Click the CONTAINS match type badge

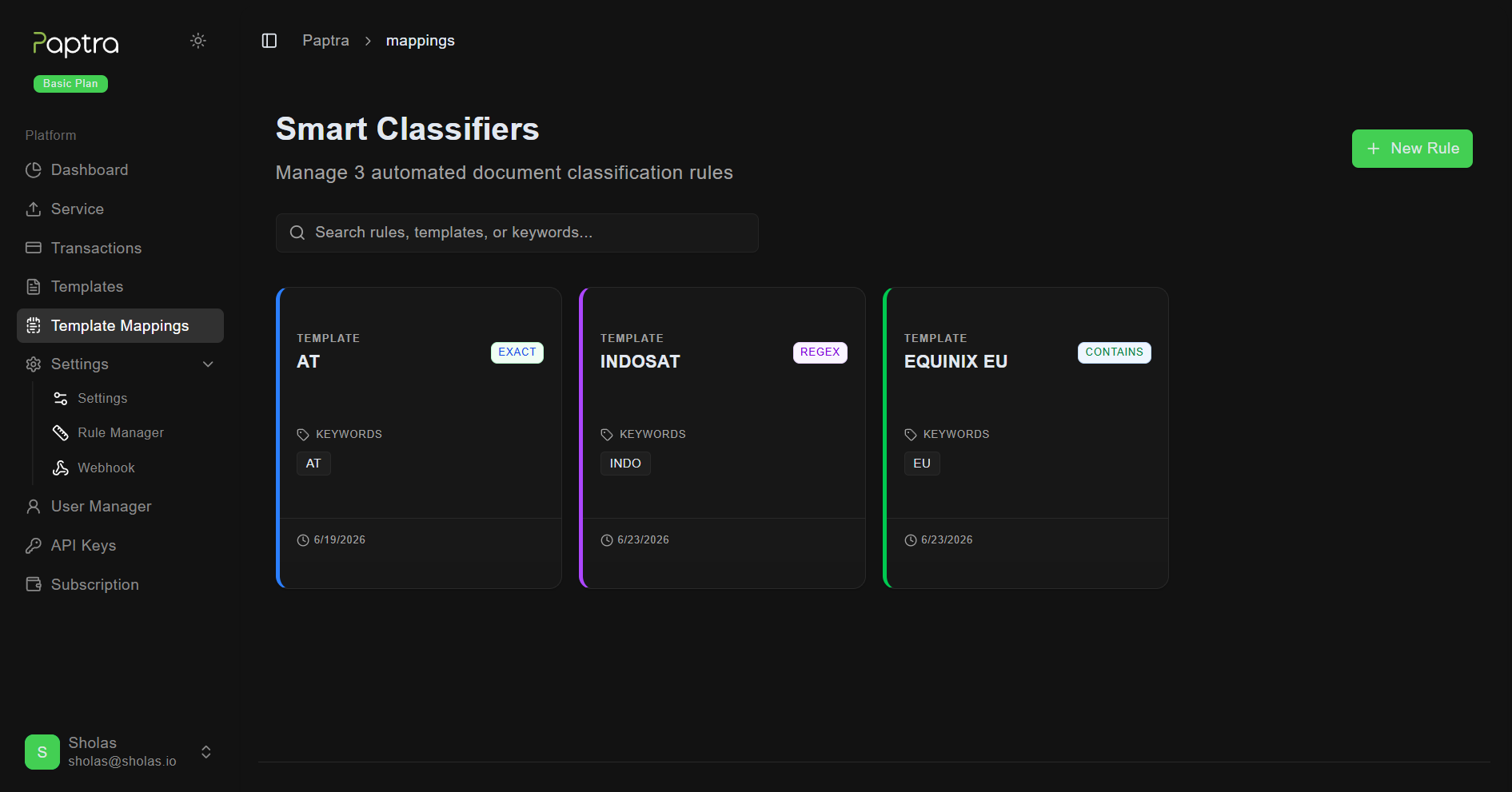(x=1115, y=352)
